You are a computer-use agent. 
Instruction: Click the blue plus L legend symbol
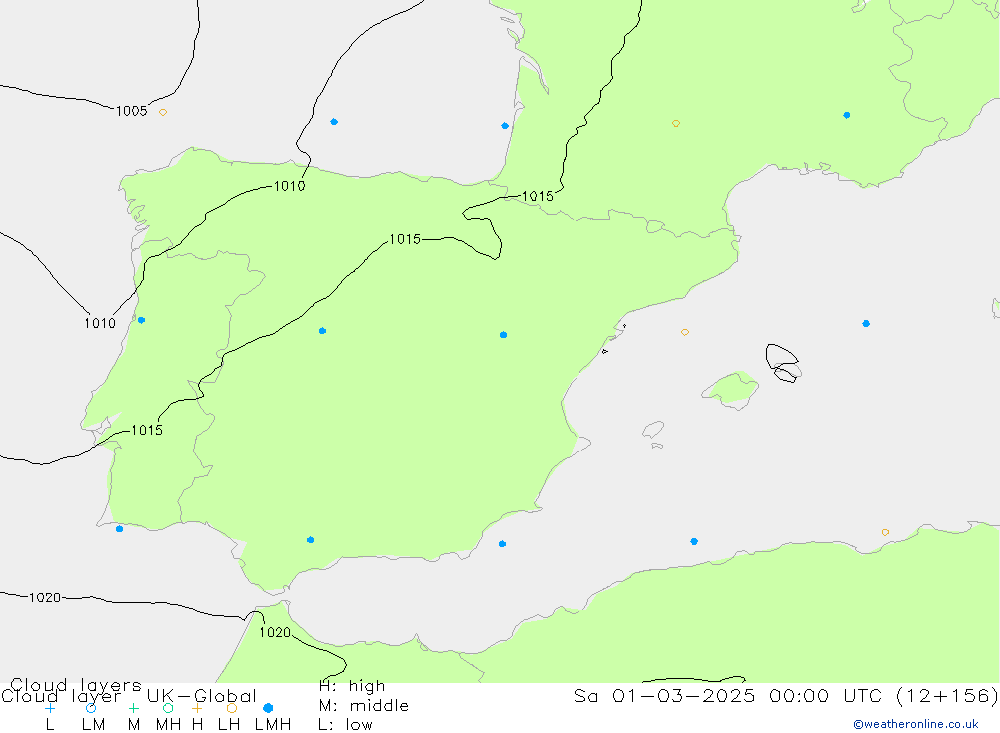pyautogui.click(x=50, y=708)
